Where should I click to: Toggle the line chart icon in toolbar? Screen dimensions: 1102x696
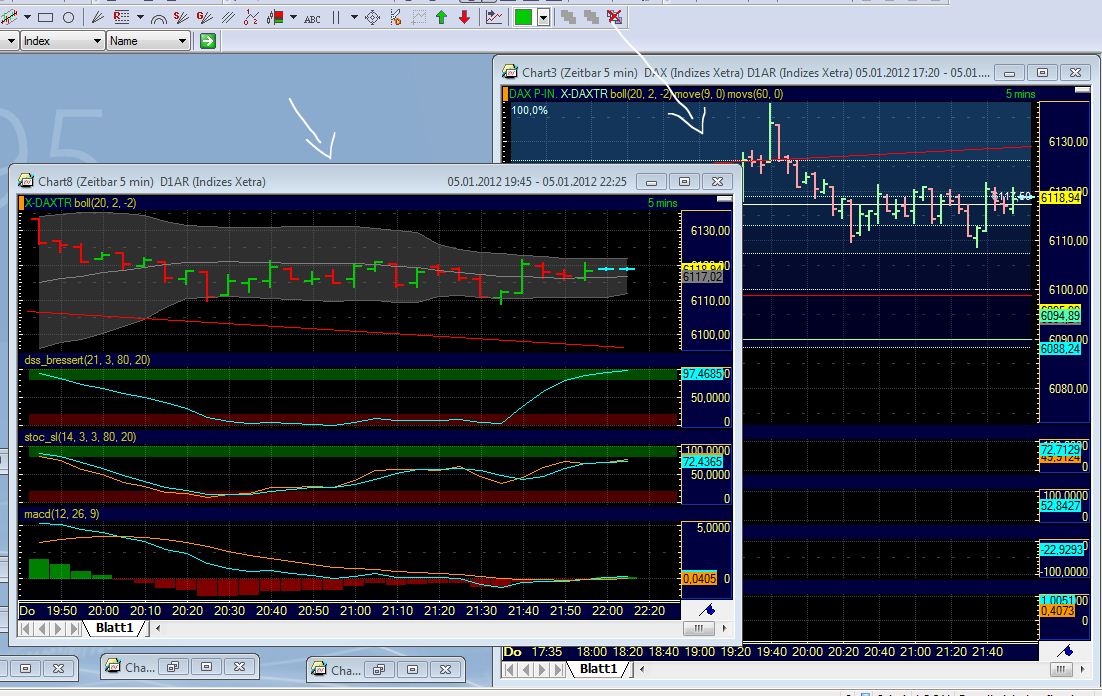click(x=494, y=17)
